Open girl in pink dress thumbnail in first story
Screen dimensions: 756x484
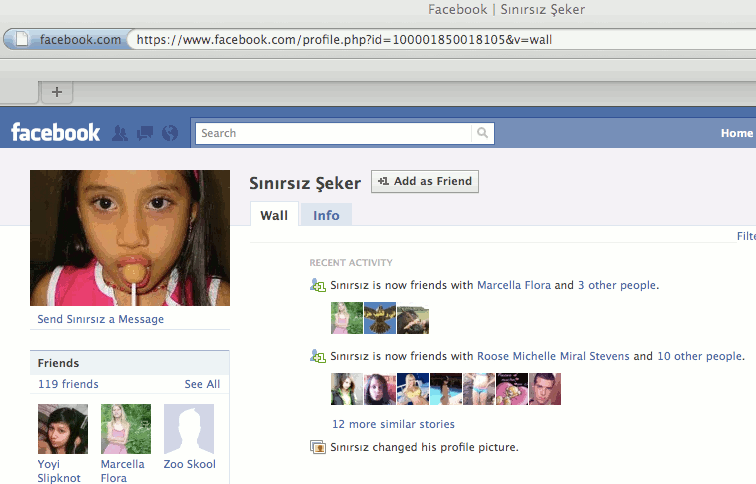[x=347, y=318]
